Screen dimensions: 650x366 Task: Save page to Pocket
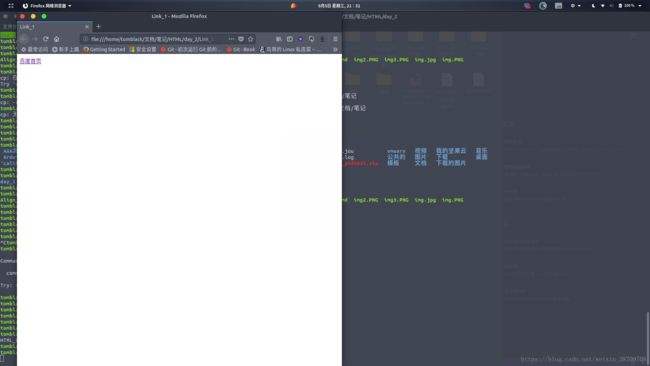coord(241,39)
